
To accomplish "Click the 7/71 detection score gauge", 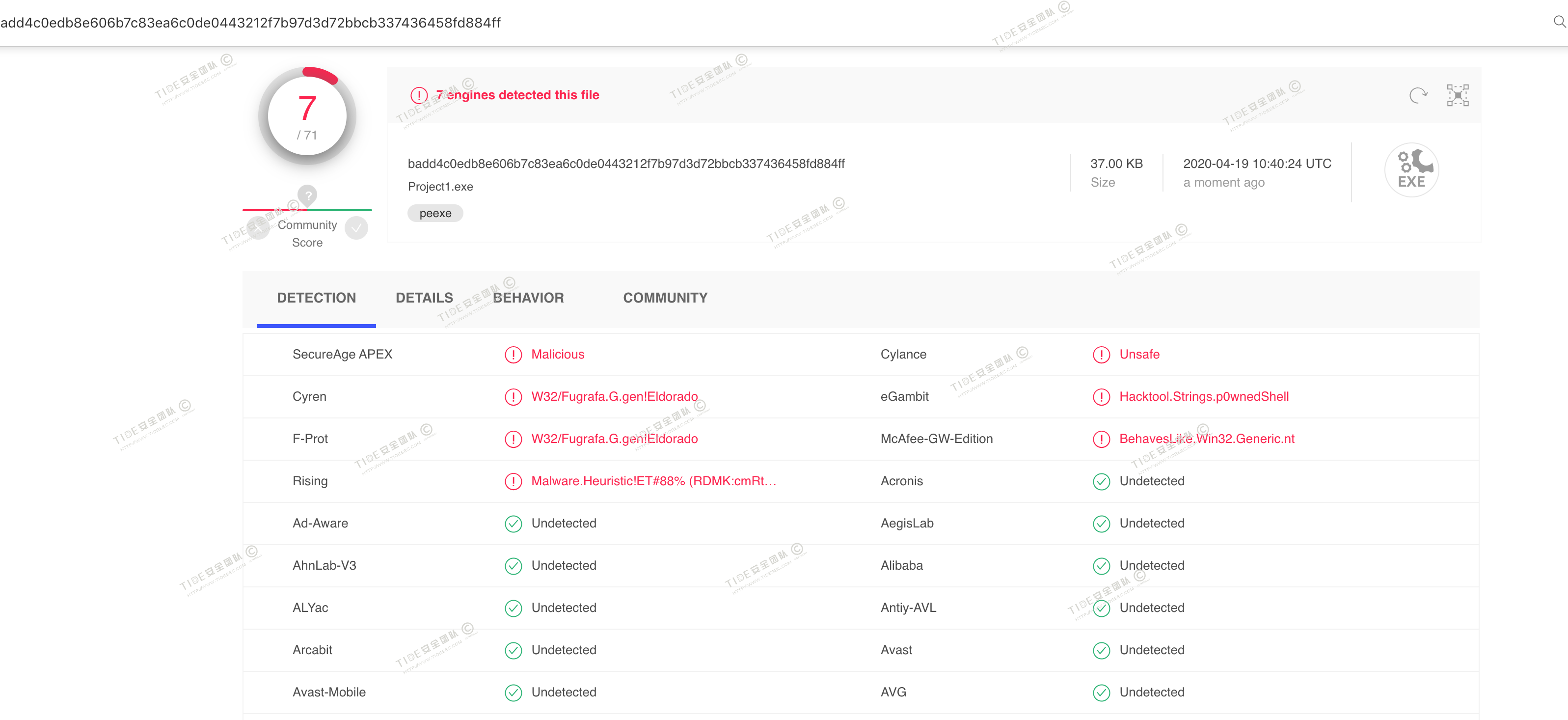I will click(307, 116).
